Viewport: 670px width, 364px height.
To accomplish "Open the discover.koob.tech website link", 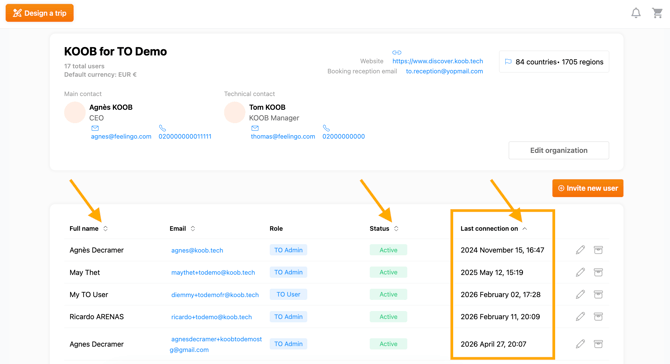I will pos(438,61).
